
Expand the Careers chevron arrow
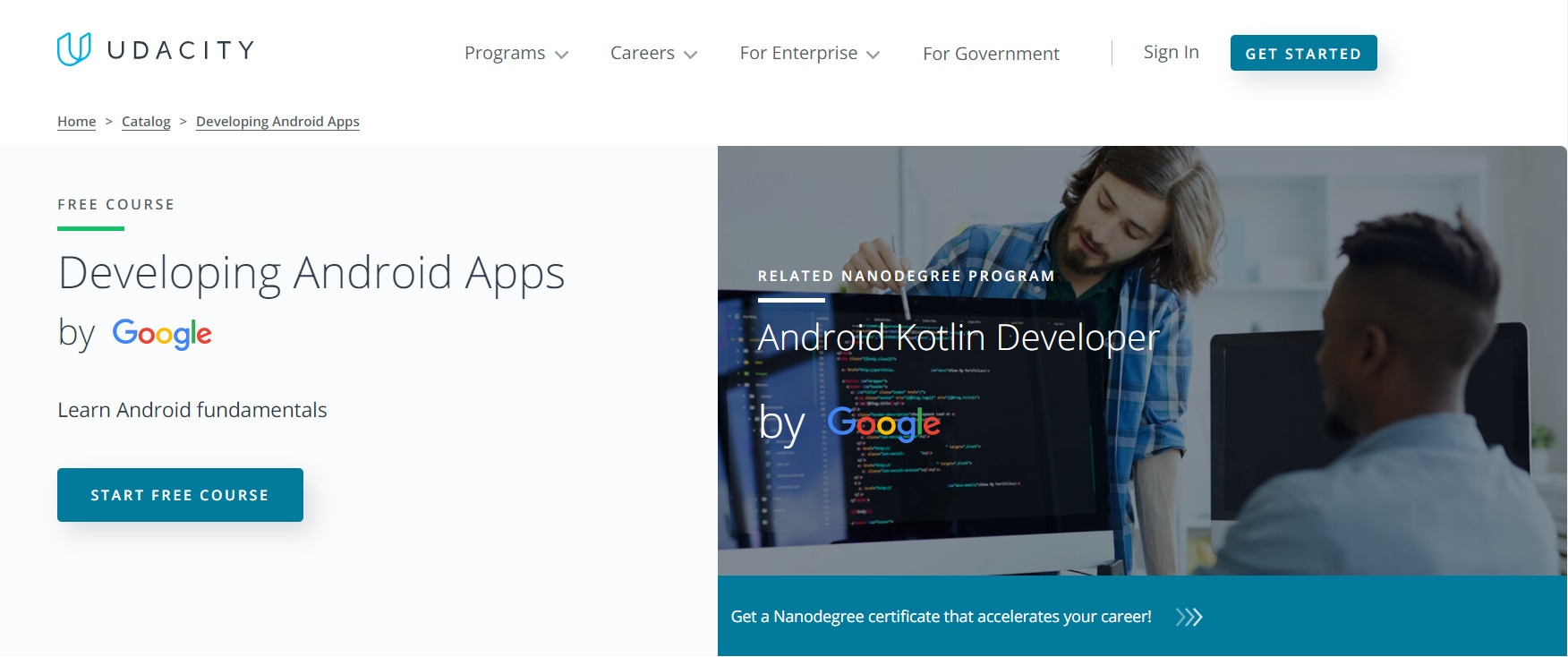pyautogui.click(x=691, y=55)
